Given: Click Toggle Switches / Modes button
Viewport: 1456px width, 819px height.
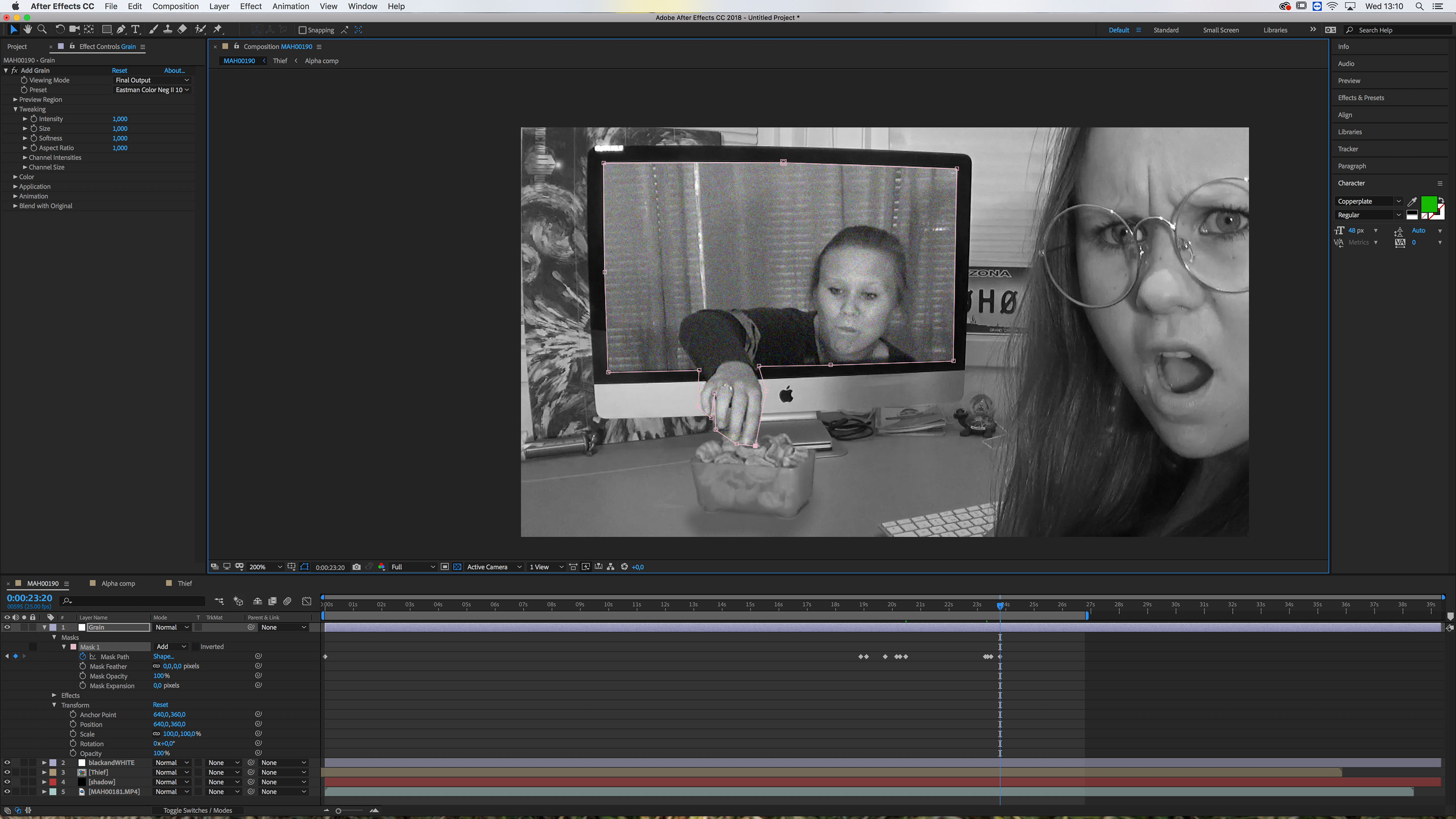Looking at the screenshot, I should point(197,811).
